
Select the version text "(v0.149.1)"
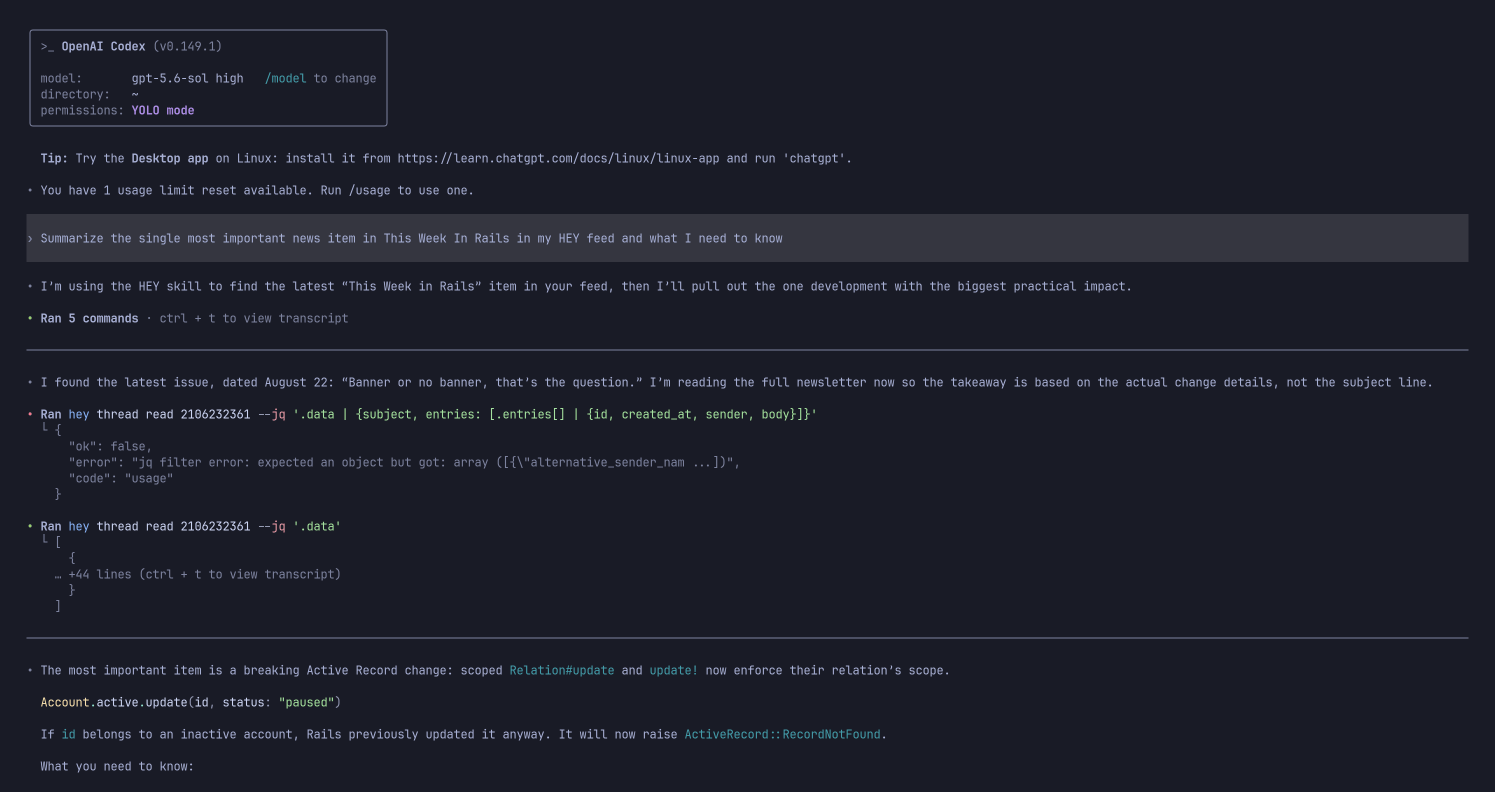pos(188,47)
